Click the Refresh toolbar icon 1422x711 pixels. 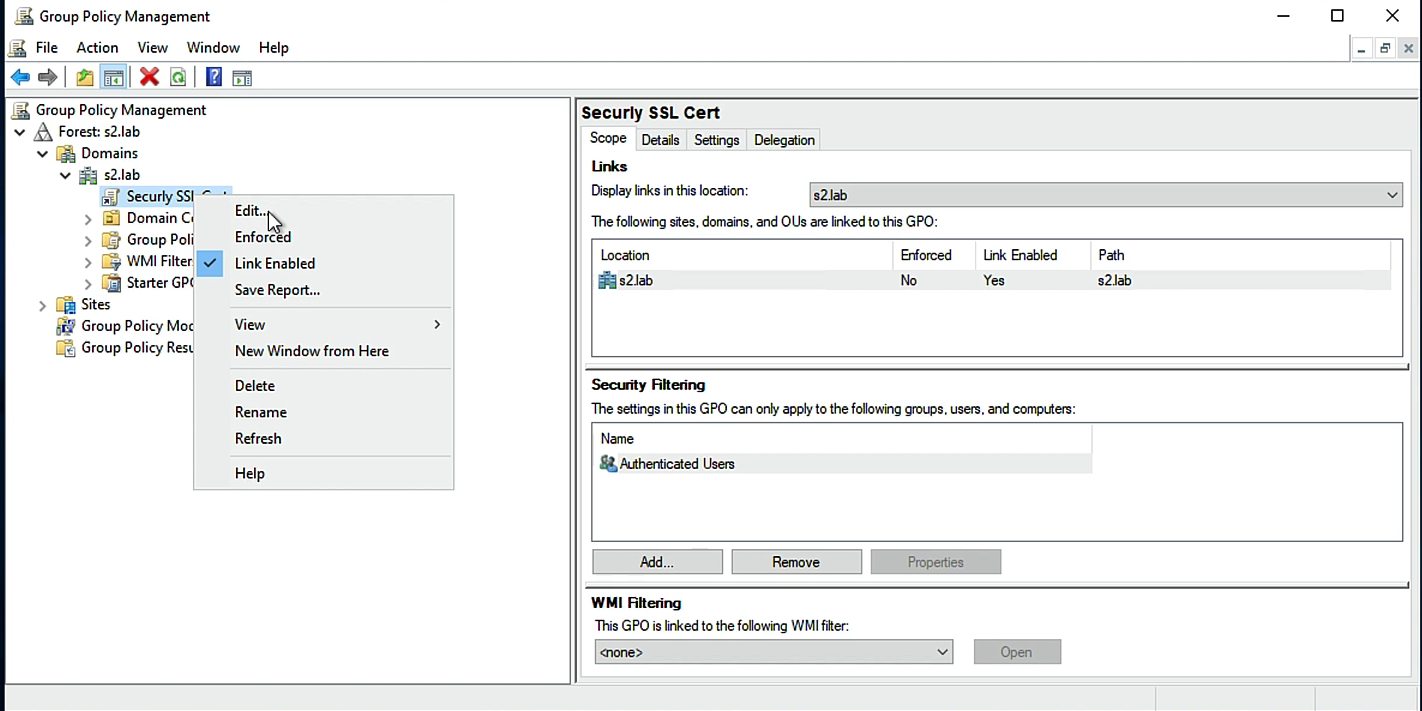click(x=178, y=78)
